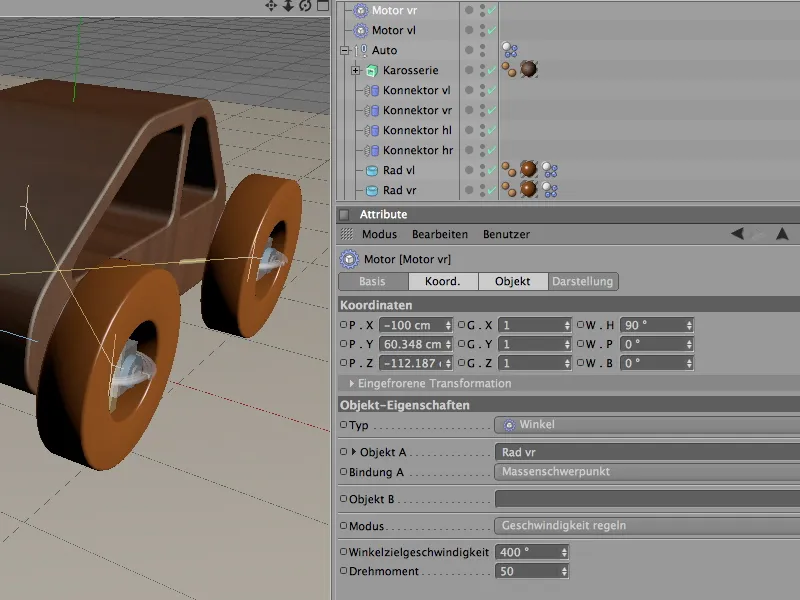The width and height of the screenshot is (800, 600).
Task: Disable the Rad vr enable checkmark
Action: pyautogui.click(x=491, y=190)
